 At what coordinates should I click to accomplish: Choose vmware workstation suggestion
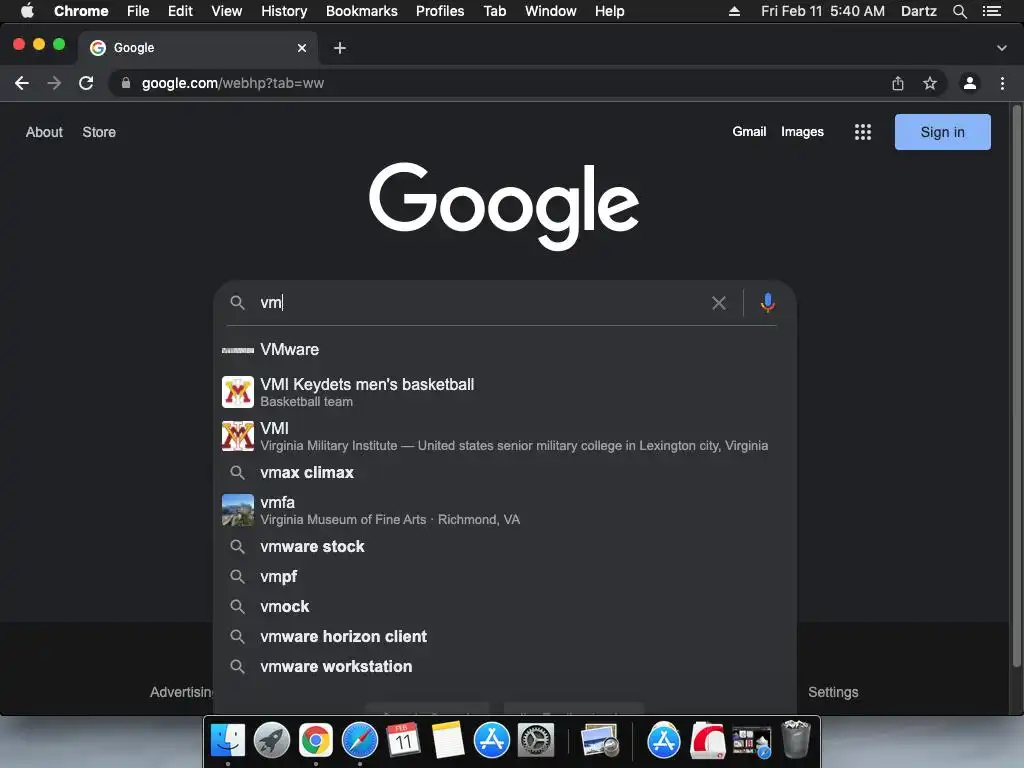pyautogui.click(x=504, y=667)
